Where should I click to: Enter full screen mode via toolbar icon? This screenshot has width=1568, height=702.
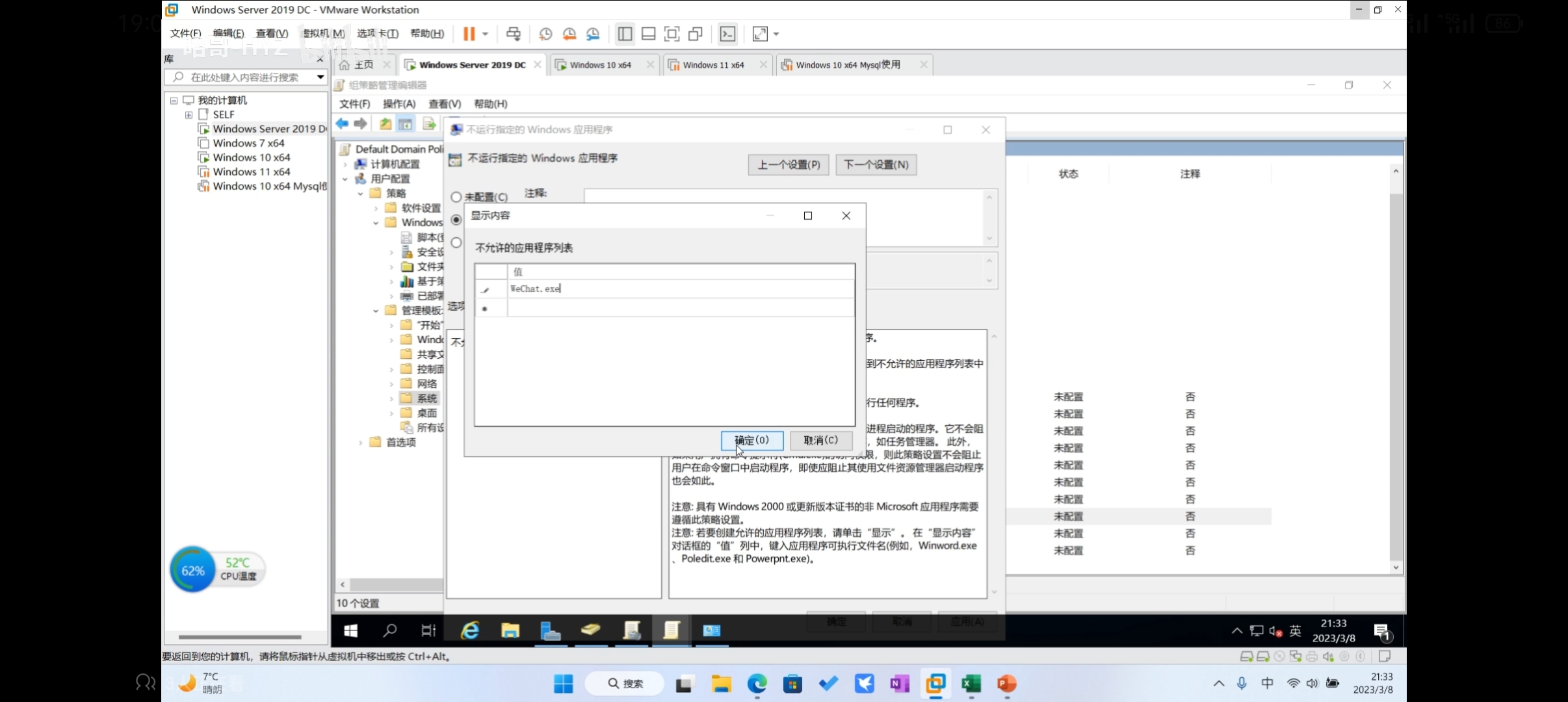tap(672, 34)
